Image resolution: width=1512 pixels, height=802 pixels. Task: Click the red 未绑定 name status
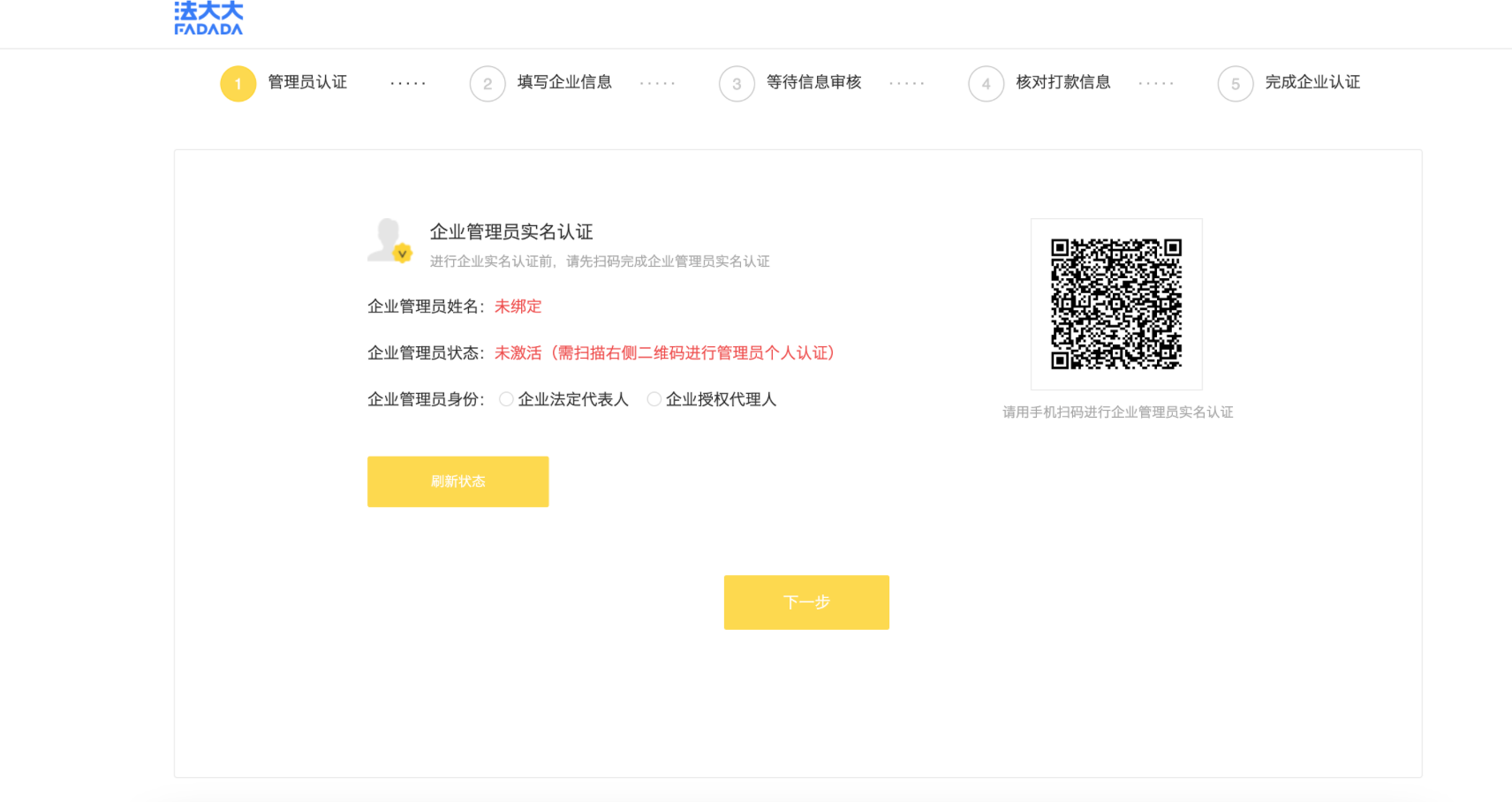(x=518, y=306)
